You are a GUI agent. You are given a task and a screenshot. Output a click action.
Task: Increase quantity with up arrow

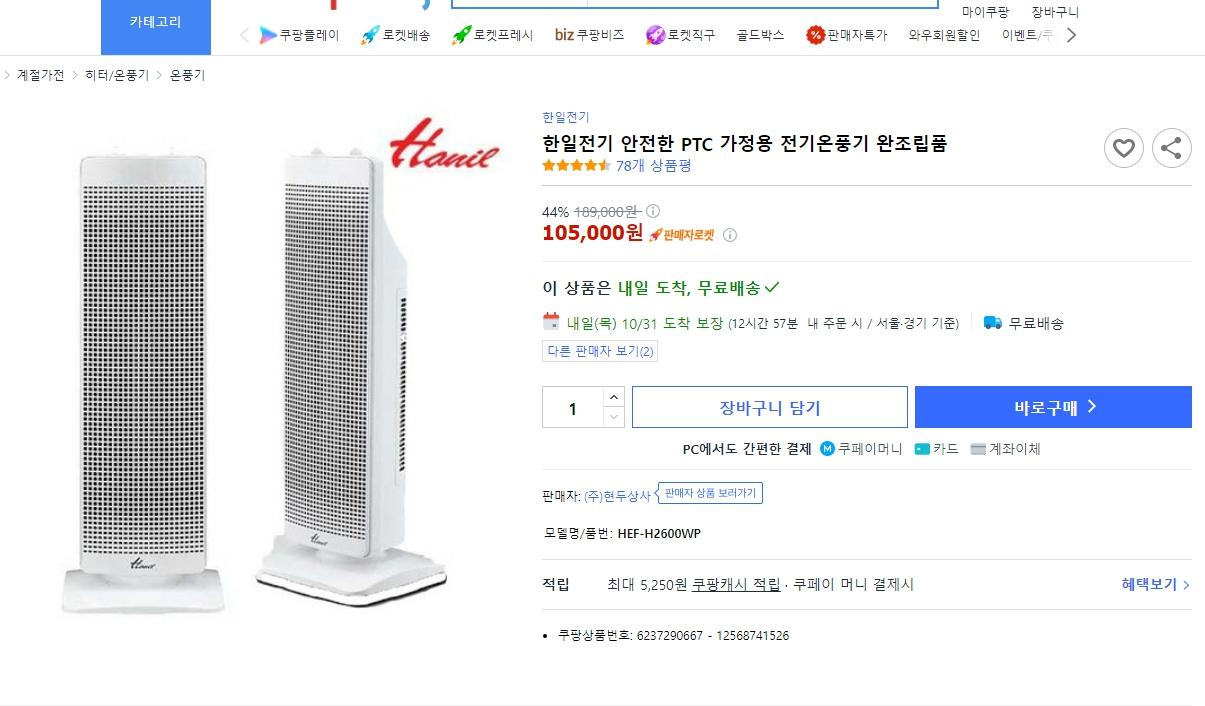tap(613, 397)
